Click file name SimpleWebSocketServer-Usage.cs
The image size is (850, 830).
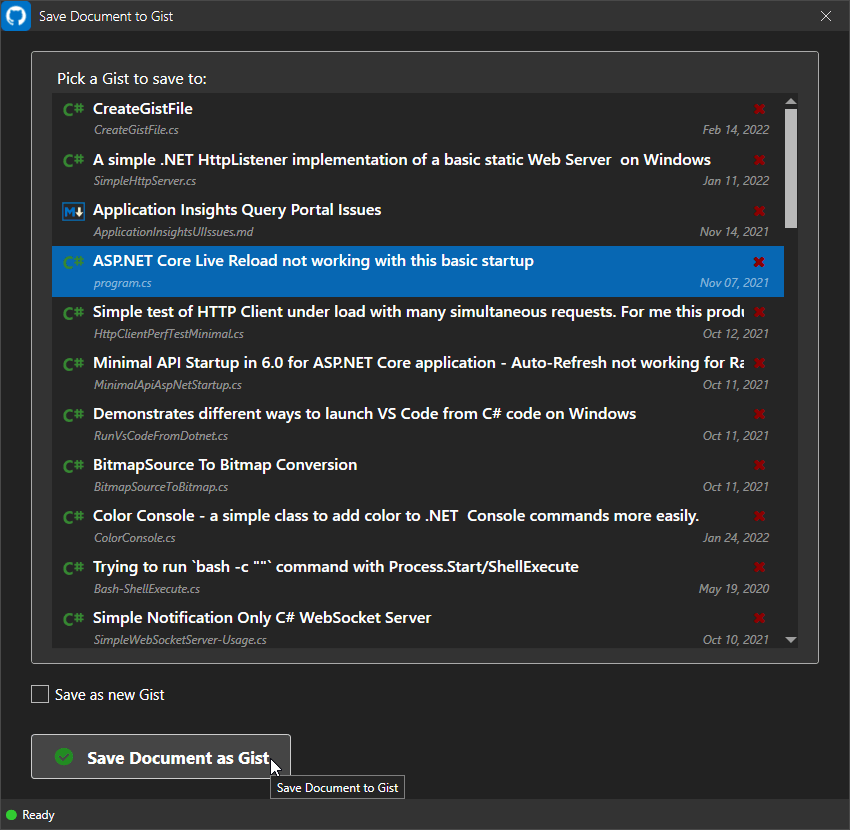[180, 640]
